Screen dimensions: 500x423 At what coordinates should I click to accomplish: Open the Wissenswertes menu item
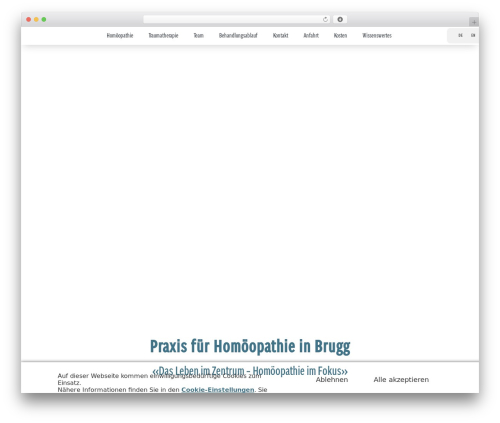click(x=377, y=35)
